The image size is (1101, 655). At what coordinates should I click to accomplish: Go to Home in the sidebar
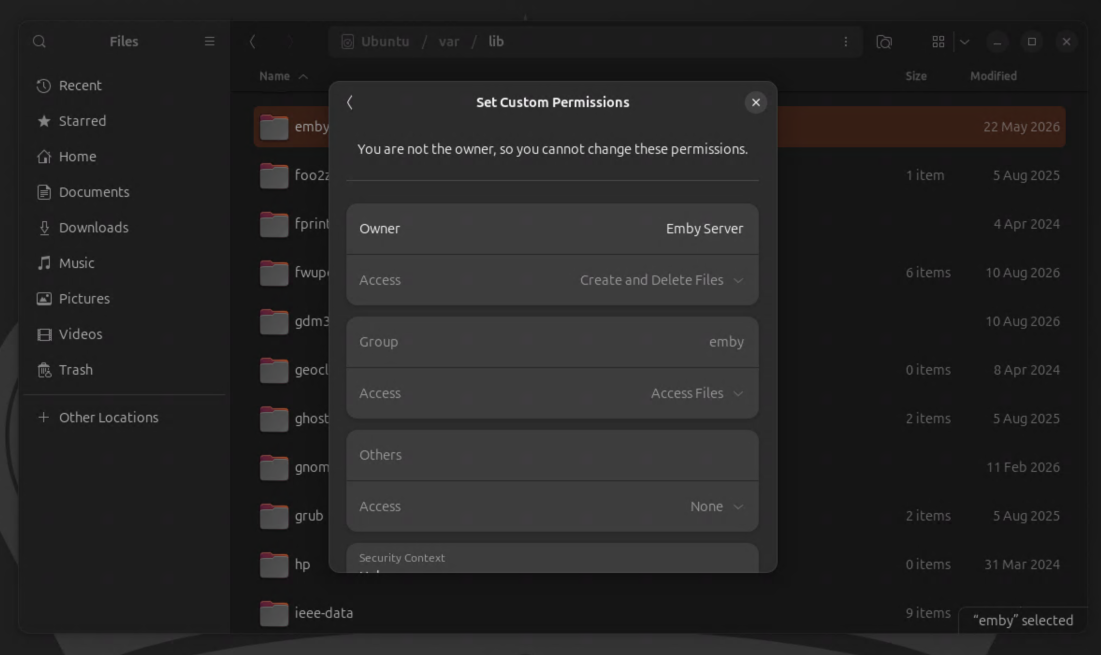124,157
